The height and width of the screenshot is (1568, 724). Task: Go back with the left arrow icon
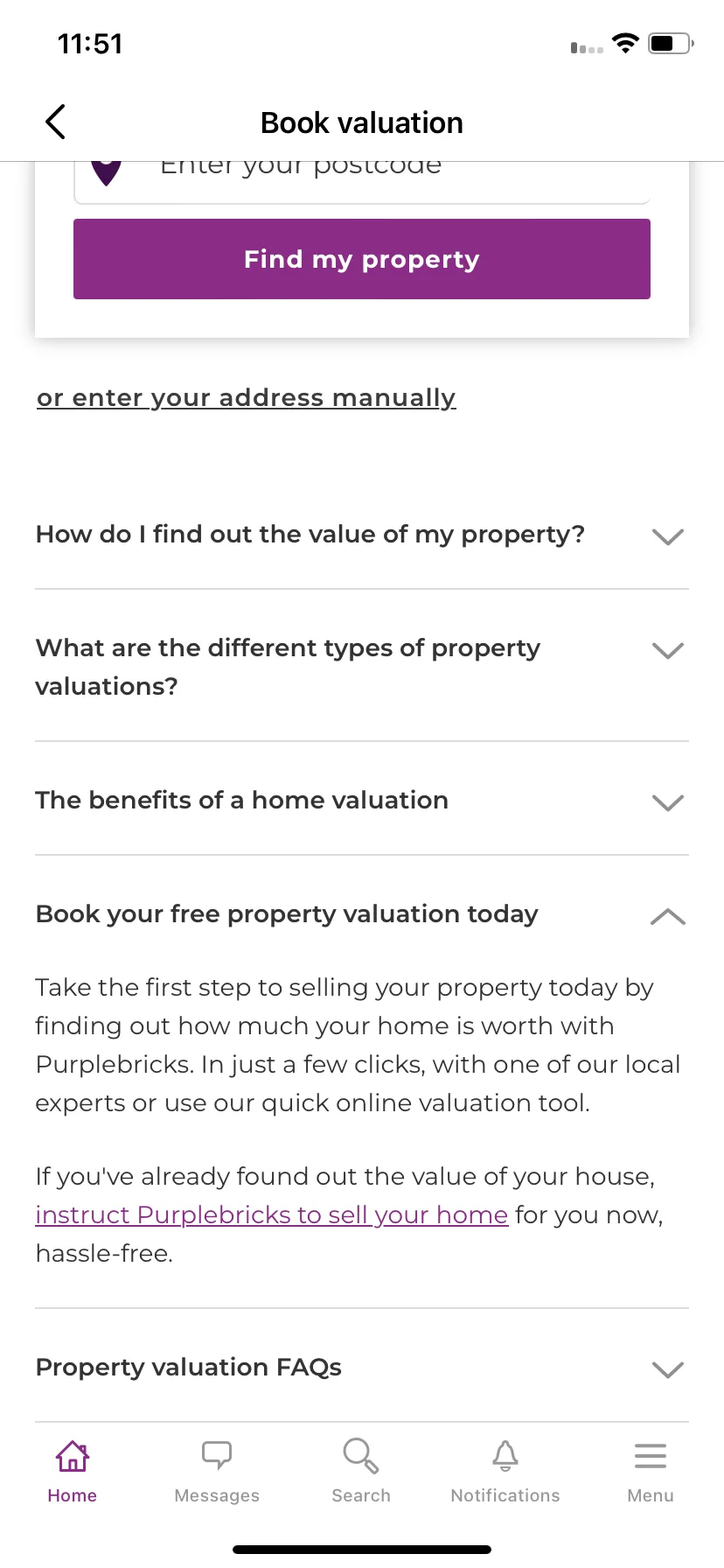(55, 122)
